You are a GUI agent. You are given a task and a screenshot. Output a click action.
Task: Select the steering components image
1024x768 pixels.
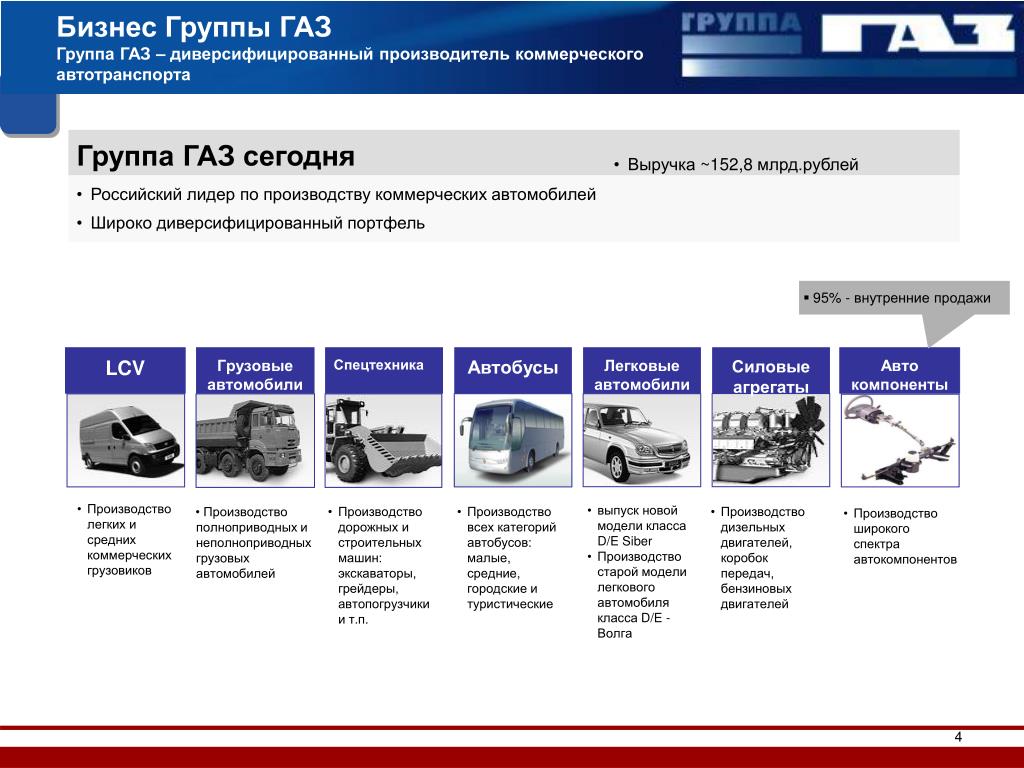pyautogui.click(x=899, y=440)
